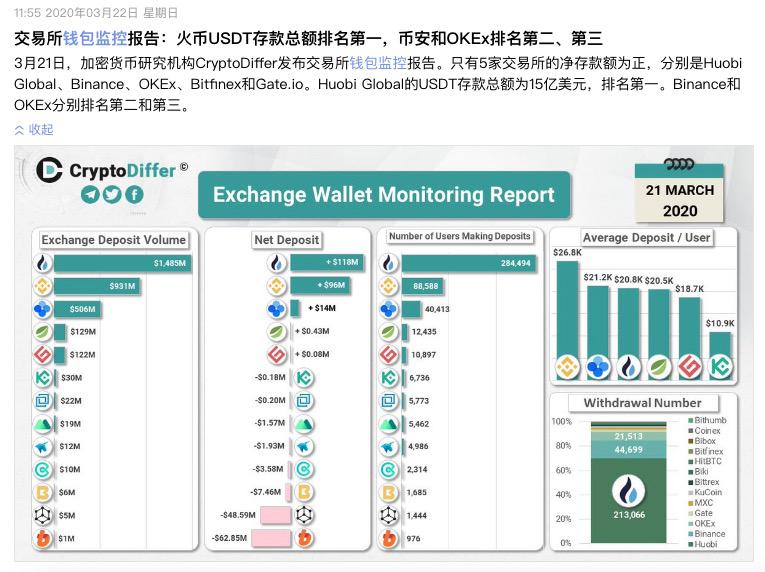Click the 11:55 2020年03月22日 timestamp
765x572 pixels.
96,13
